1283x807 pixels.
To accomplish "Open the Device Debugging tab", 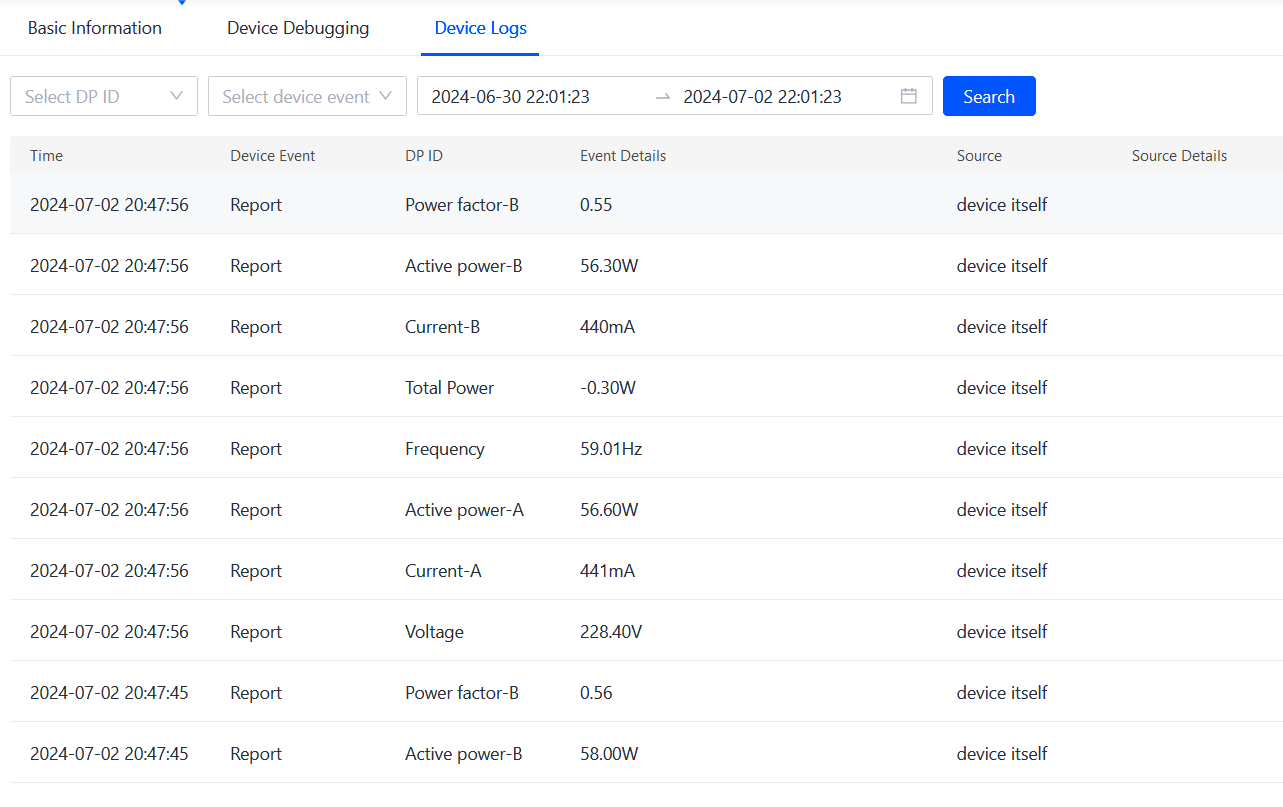I will point(298,28).
